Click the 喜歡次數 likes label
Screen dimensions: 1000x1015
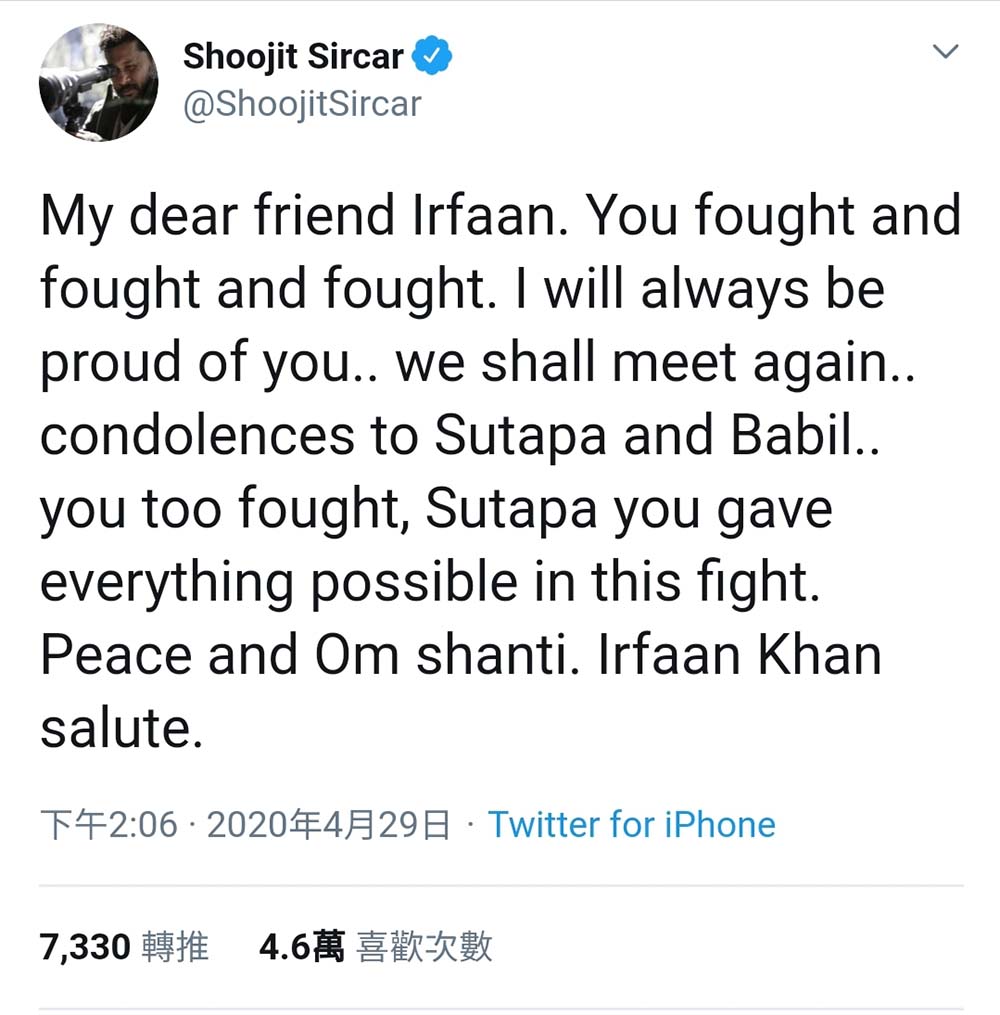click(424, 946)
